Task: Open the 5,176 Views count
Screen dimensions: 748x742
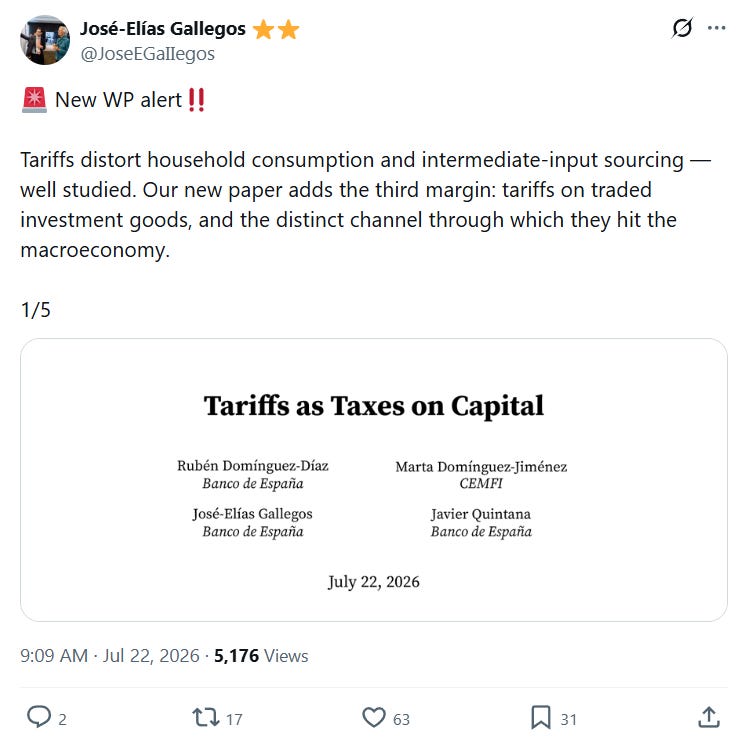Action: [x=261, y=656]
